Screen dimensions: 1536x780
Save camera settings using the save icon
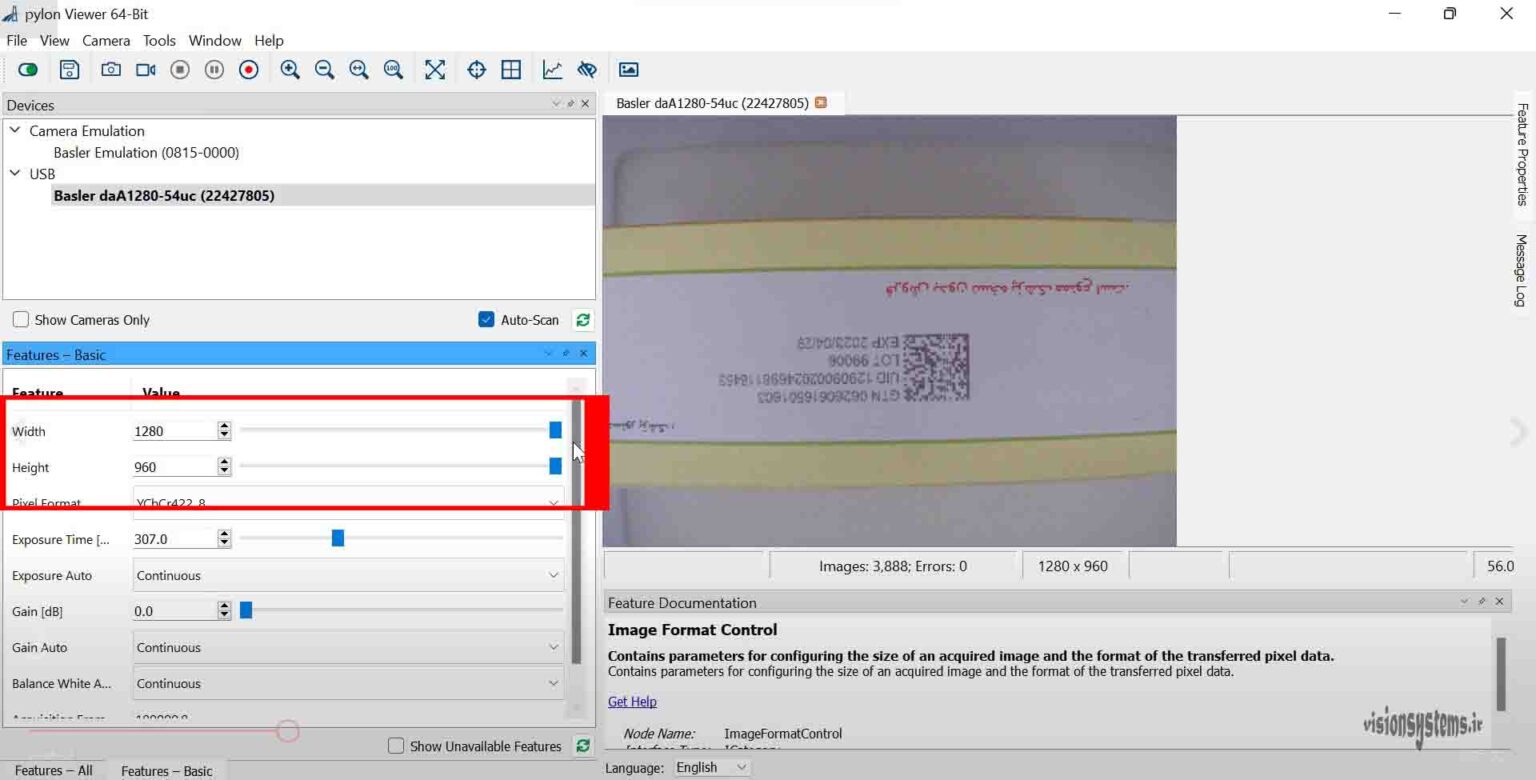pos(68,69)
